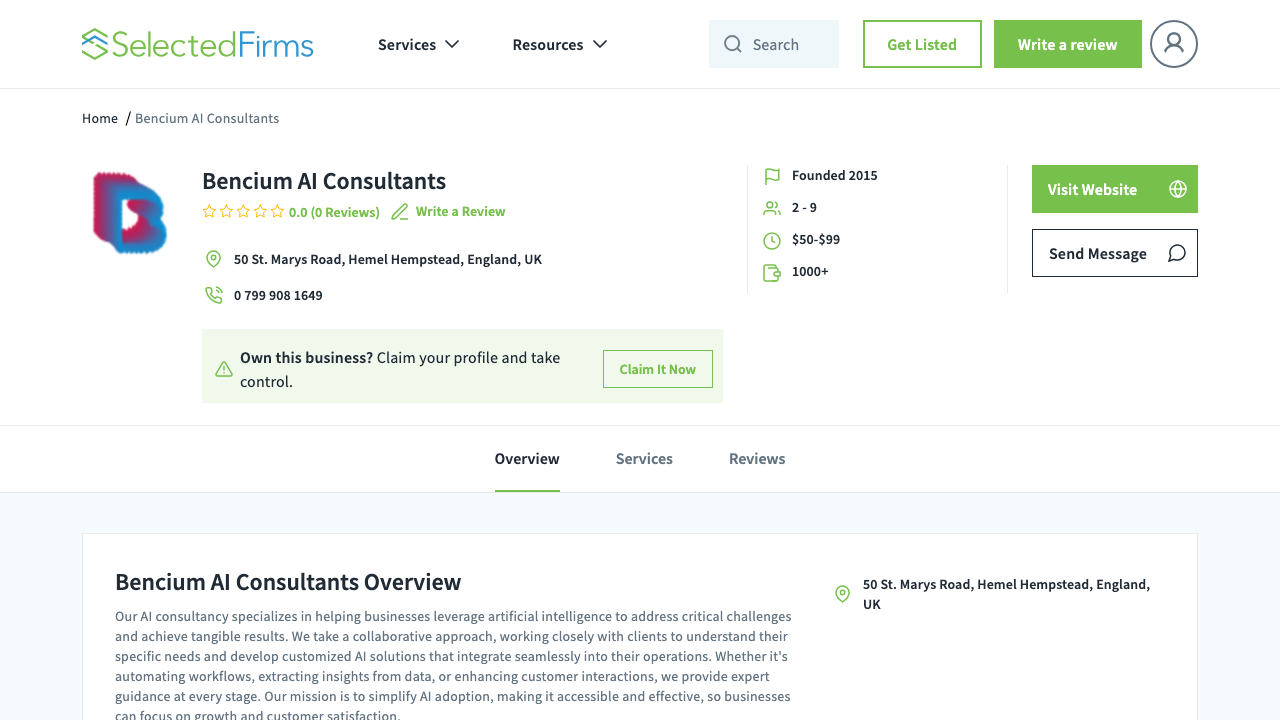
Task: Click the Claim It Now button
Action: click(657, 369)
